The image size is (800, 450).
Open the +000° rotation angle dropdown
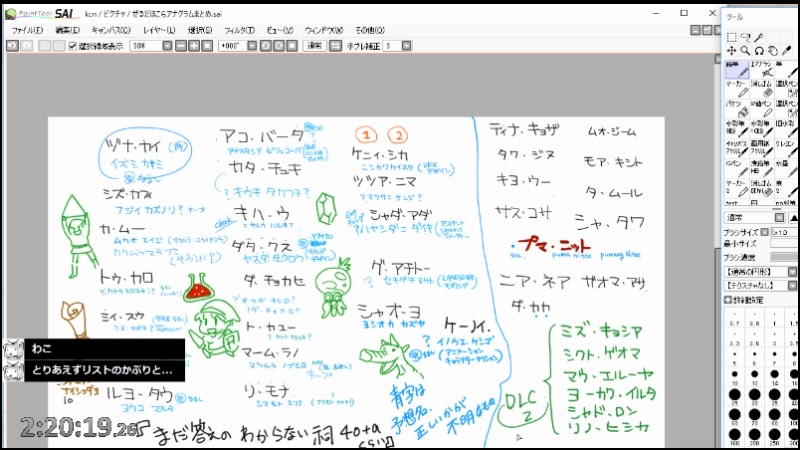(252, 46)
